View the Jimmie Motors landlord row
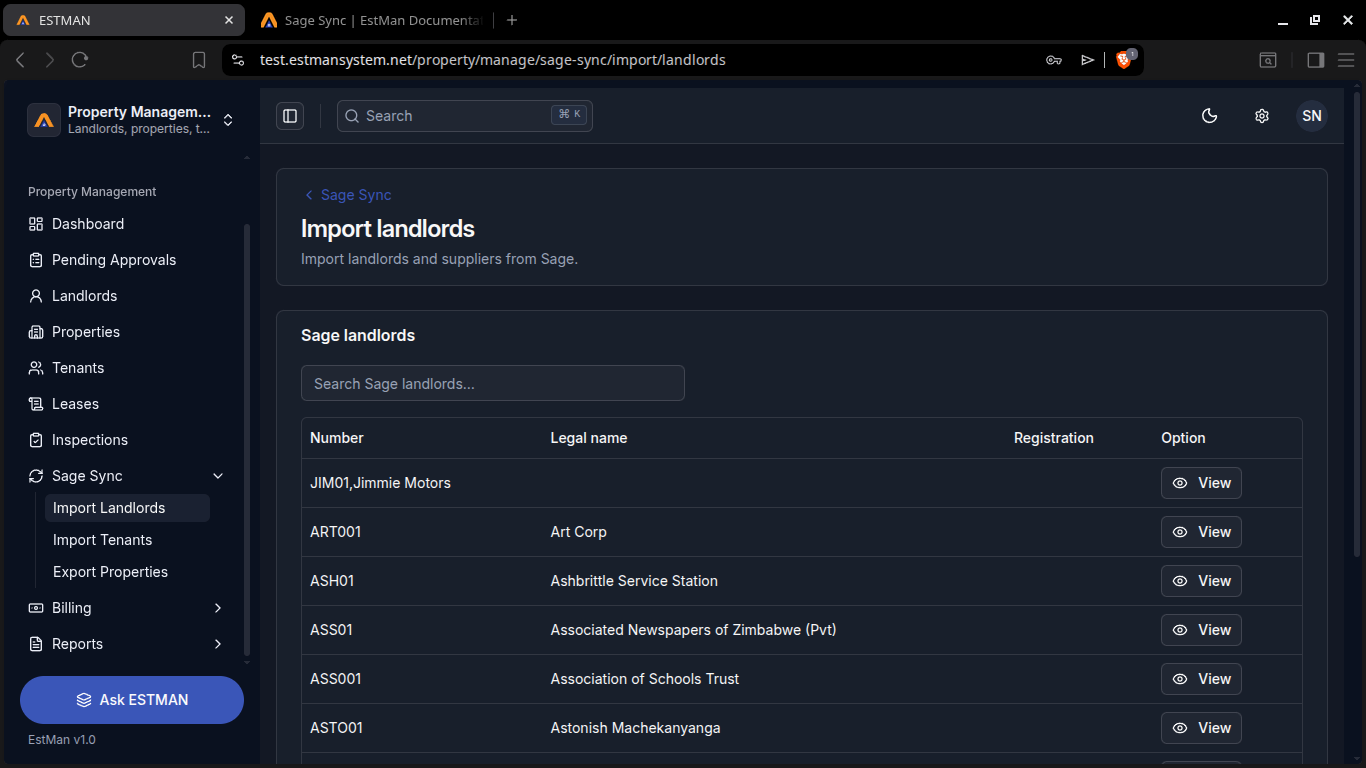The height and width of the screenshot is (768, 1366). pos(1201,483)
